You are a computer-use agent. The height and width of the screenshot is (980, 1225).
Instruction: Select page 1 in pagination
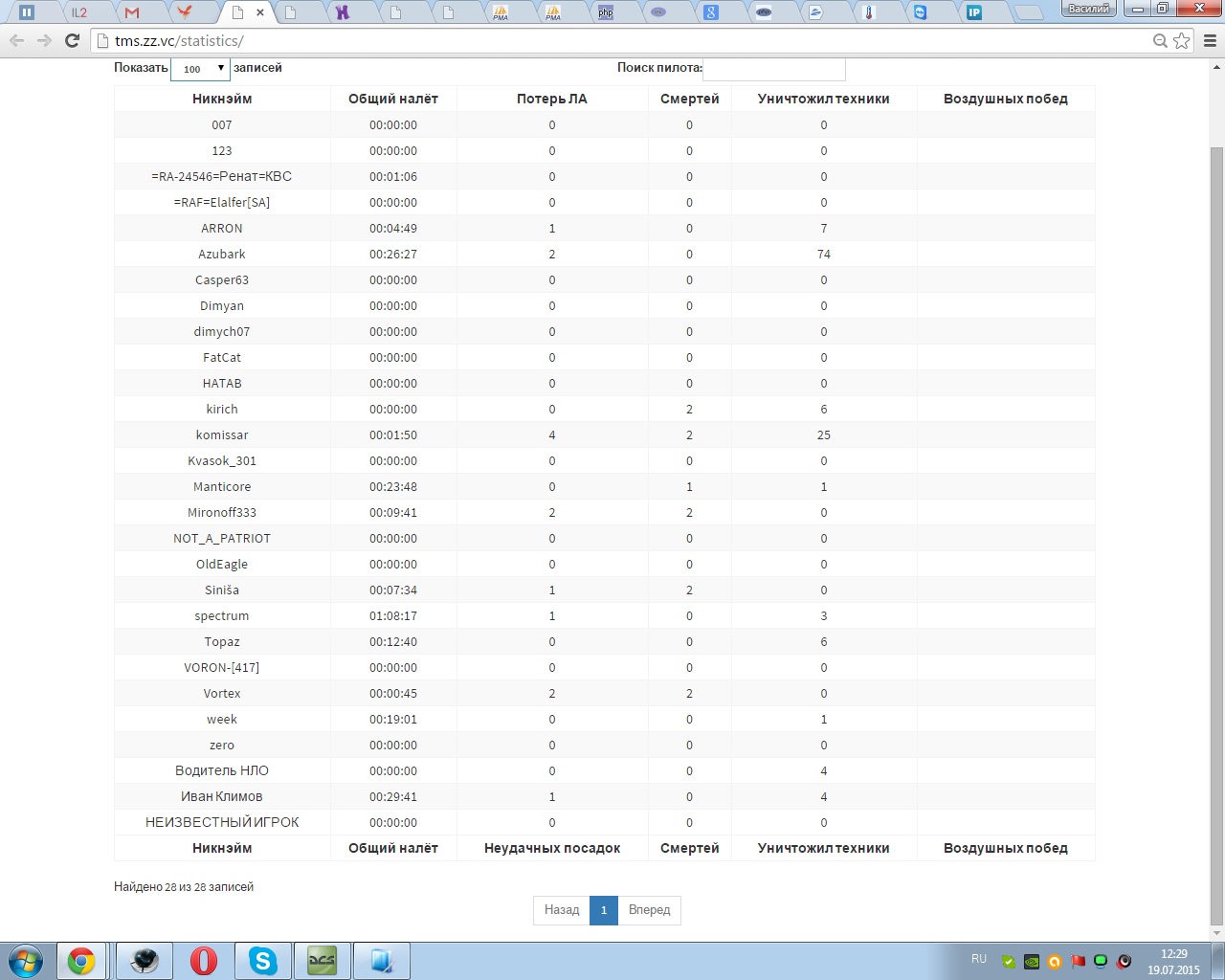(x=603, y=910)
